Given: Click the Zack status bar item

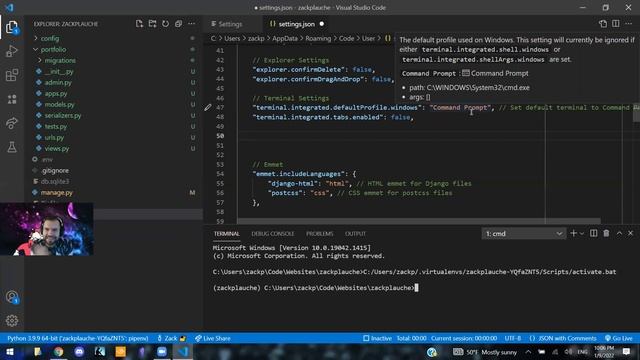Looking at the screenshot, I should [x=171, y=338].
